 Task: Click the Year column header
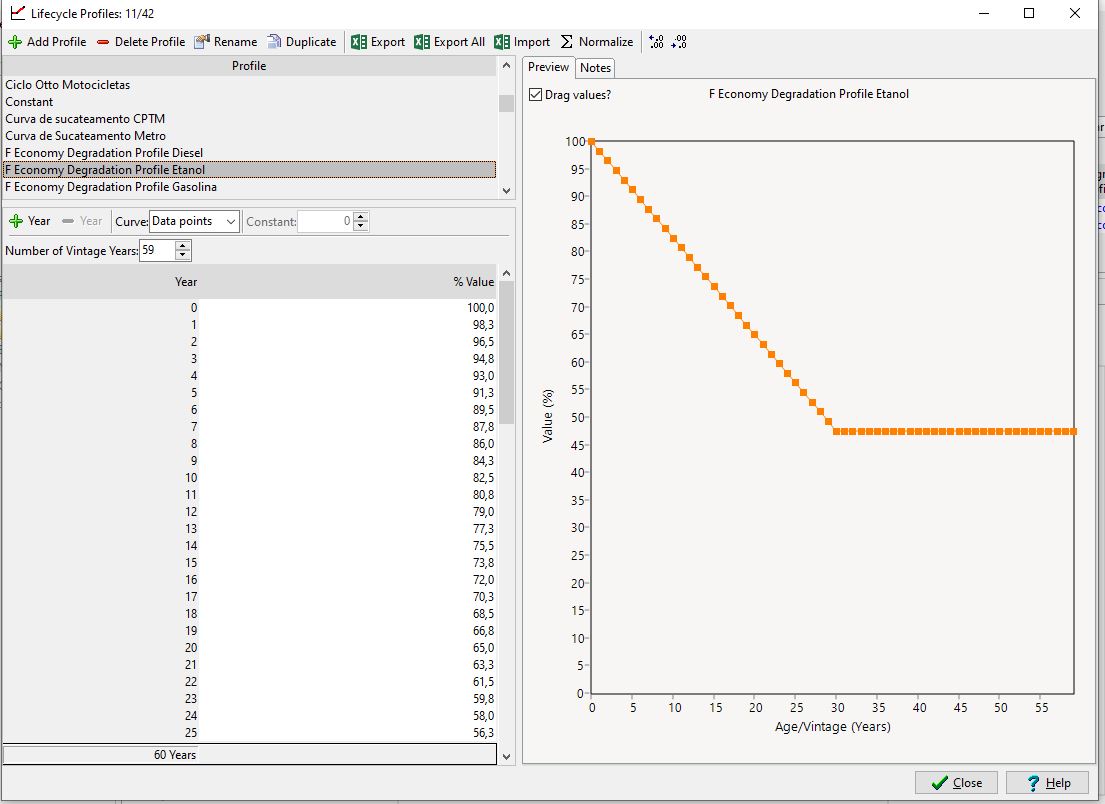tap(101, 282)
